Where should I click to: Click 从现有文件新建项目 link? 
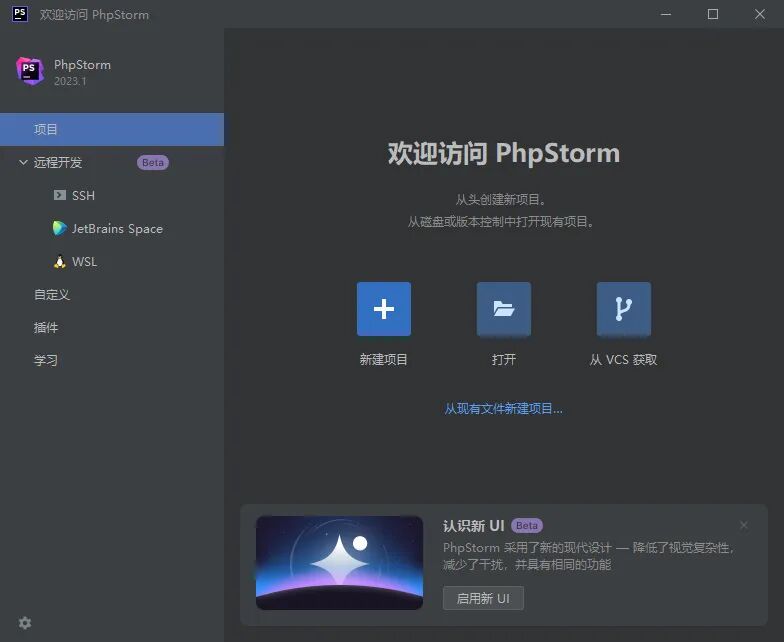click(504, 408)
